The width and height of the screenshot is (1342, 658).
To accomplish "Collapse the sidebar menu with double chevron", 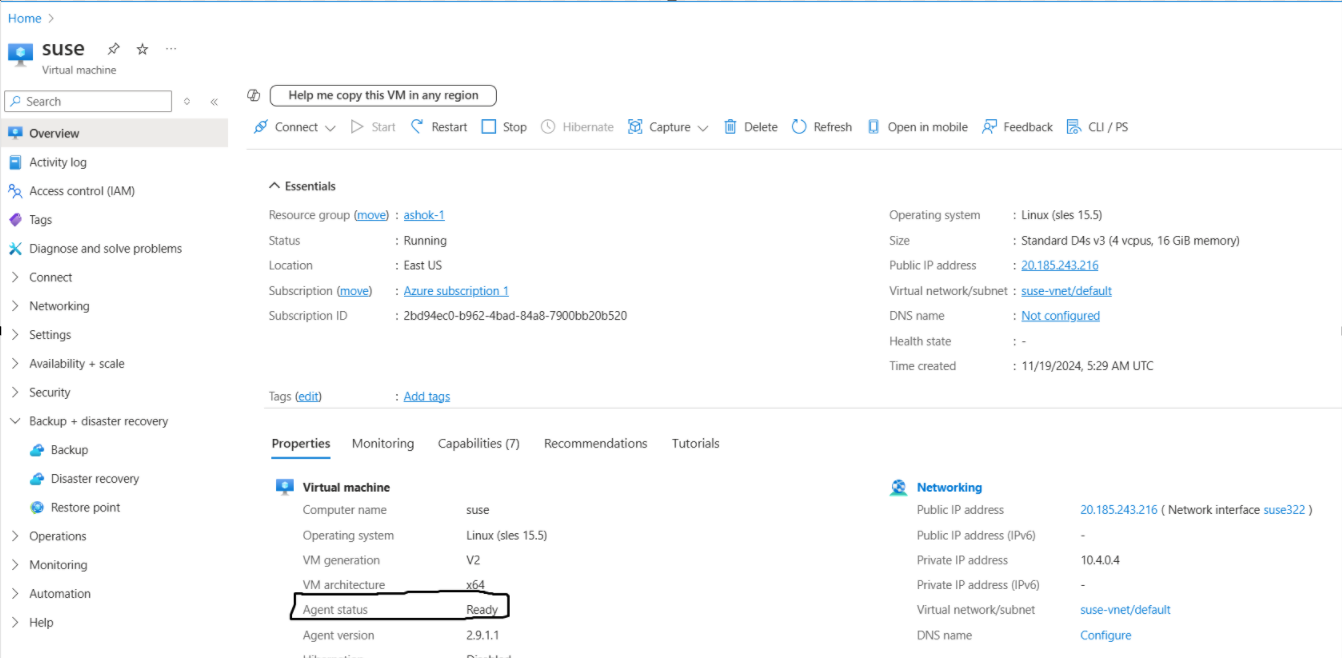I will click(214, 102).
